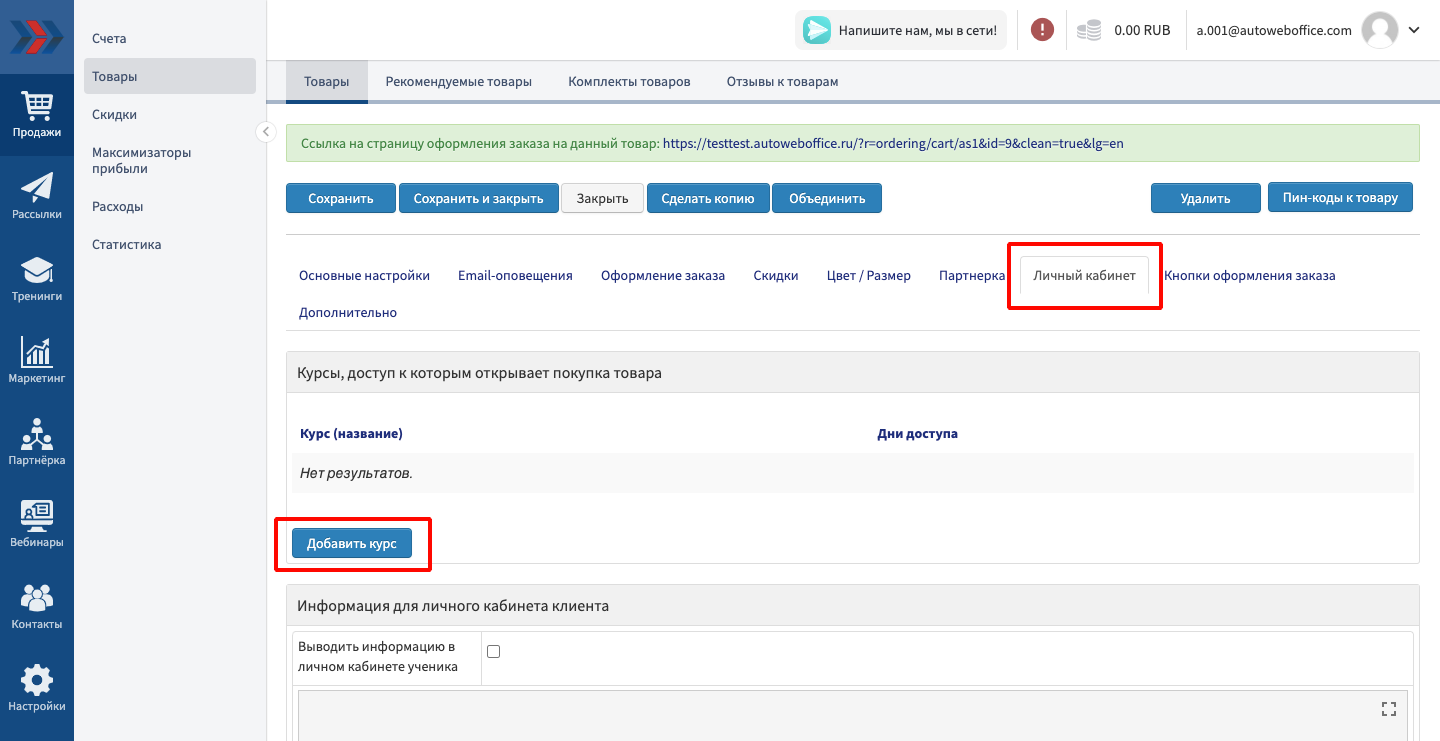Click the red alert notification icon
Image resolution: width=1440 pixels, height=741 pixels.
click(x=1042, y=30)
